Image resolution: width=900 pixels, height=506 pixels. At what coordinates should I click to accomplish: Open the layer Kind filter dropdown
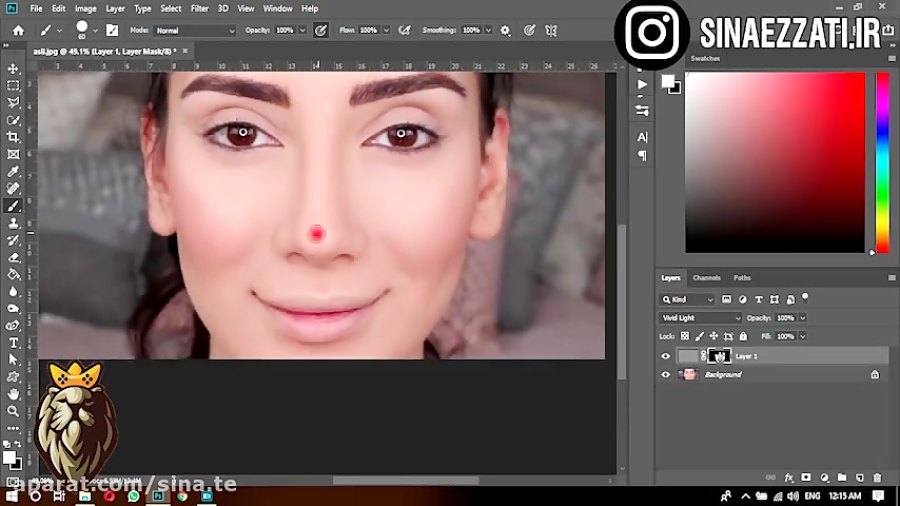(x=688, y=299)
